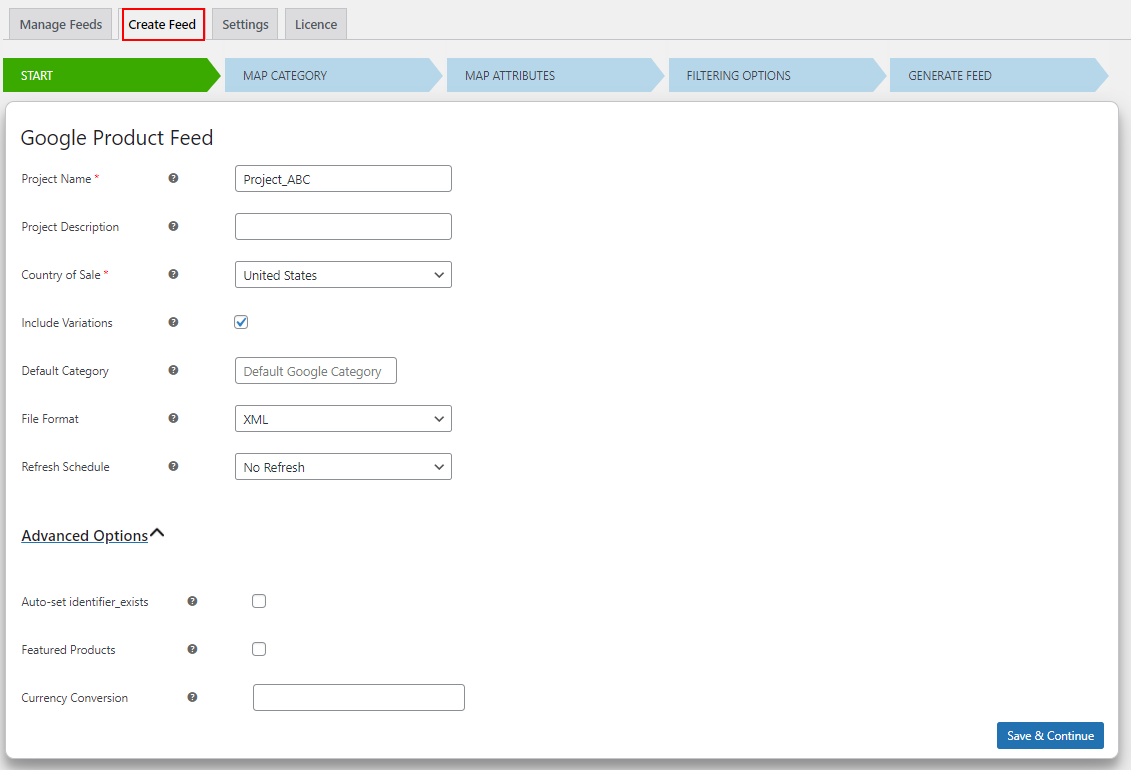Open the File Format dropdown showing XML
The height and width of the screenshot is (770, 1131).
(343, 419)
